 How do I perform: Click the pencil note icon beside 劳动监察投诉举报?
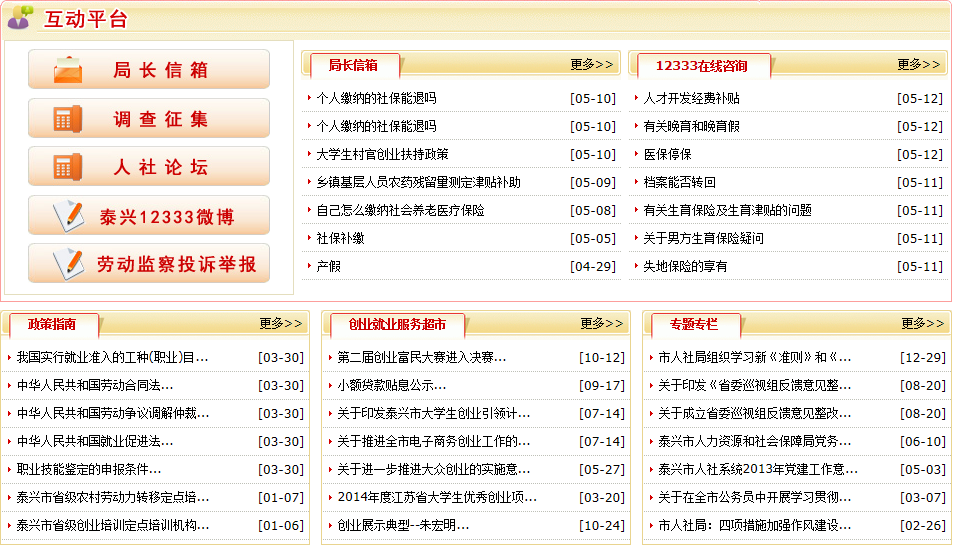coord(69,263)
